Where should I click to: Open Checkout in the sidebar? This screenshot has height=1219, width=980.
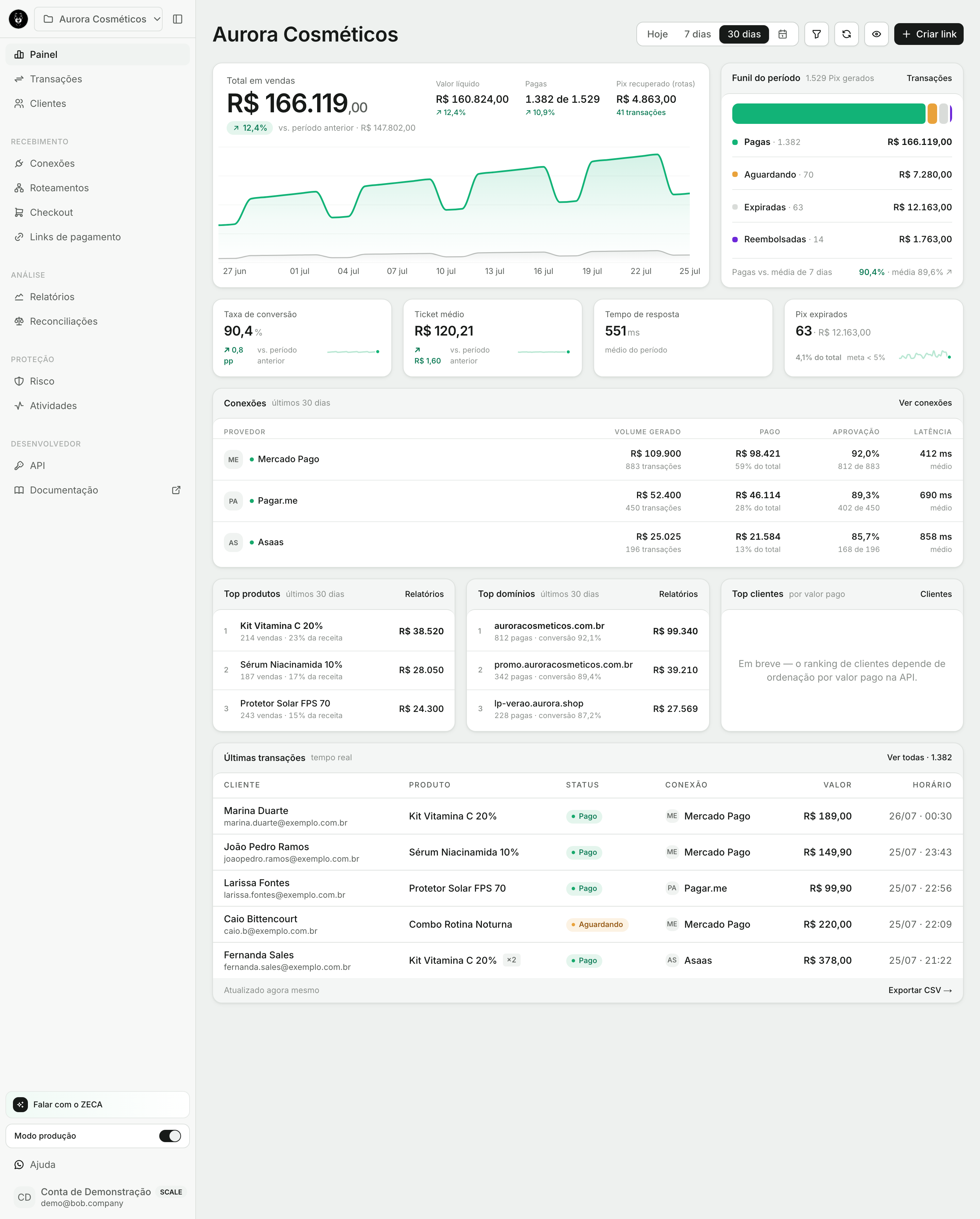(98, 213)
